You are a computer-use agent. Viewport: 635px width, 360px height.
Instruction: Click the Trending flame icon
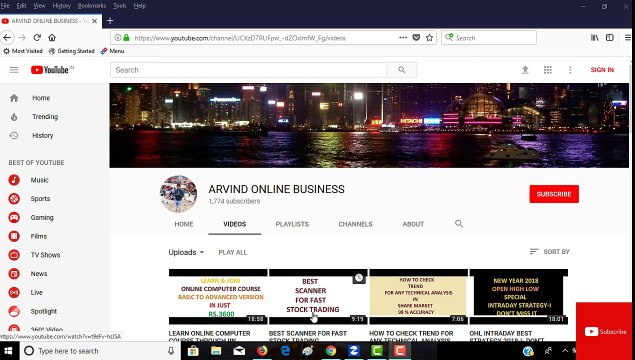point(14,117)
